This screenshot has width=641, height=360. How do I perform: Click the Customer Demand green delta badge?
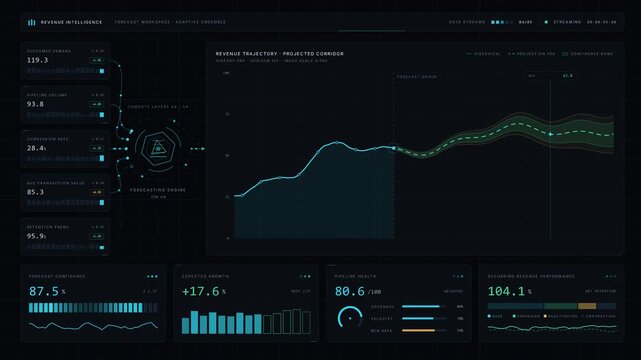pos(97,60)
